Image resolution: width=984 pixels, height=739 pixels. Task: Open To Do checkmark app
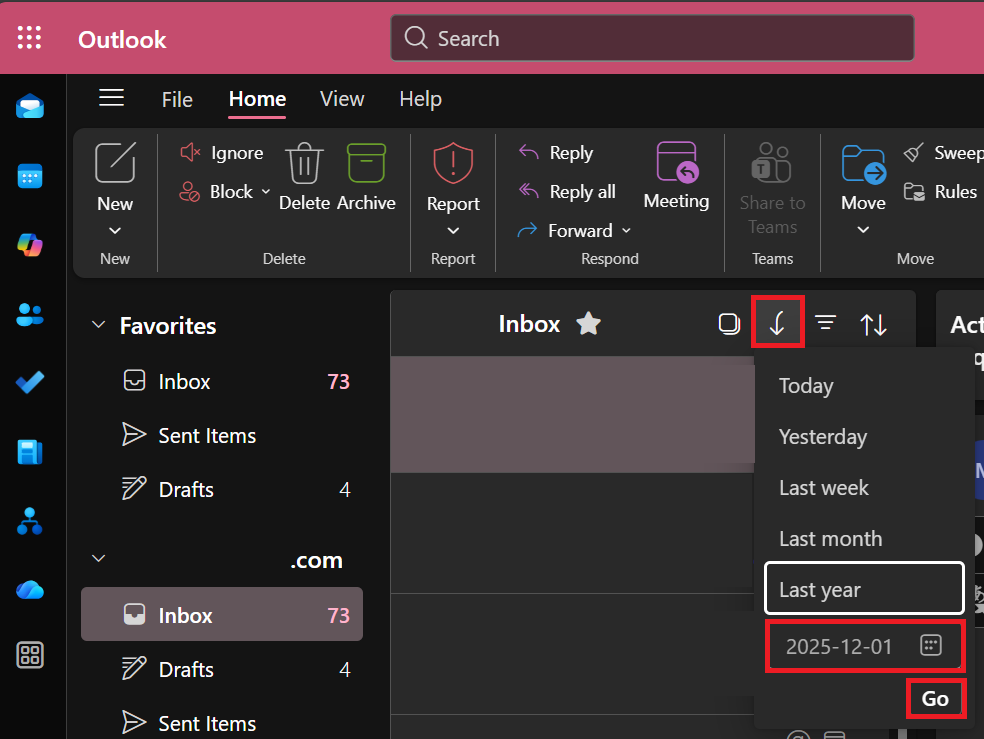click(29, 382)
